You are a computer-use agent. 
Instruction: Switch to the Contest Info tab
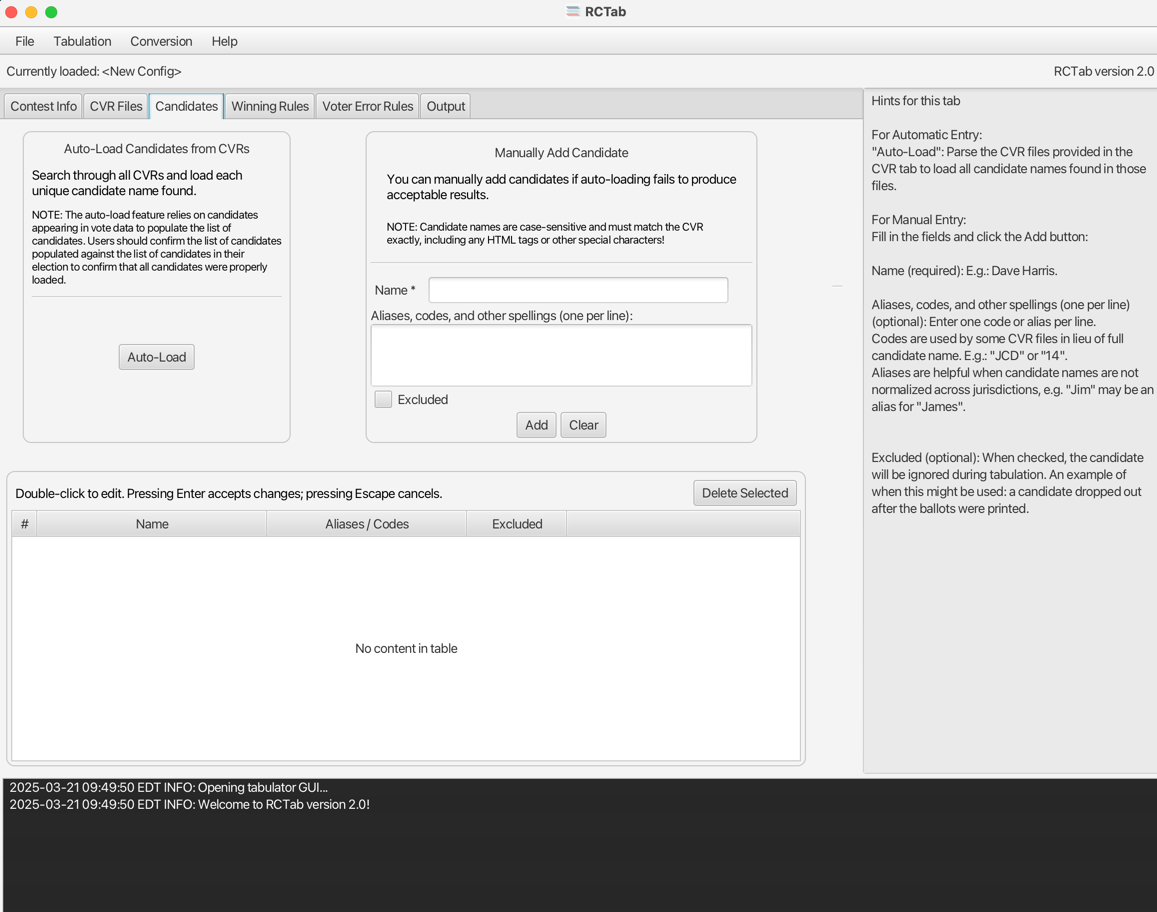43,106
